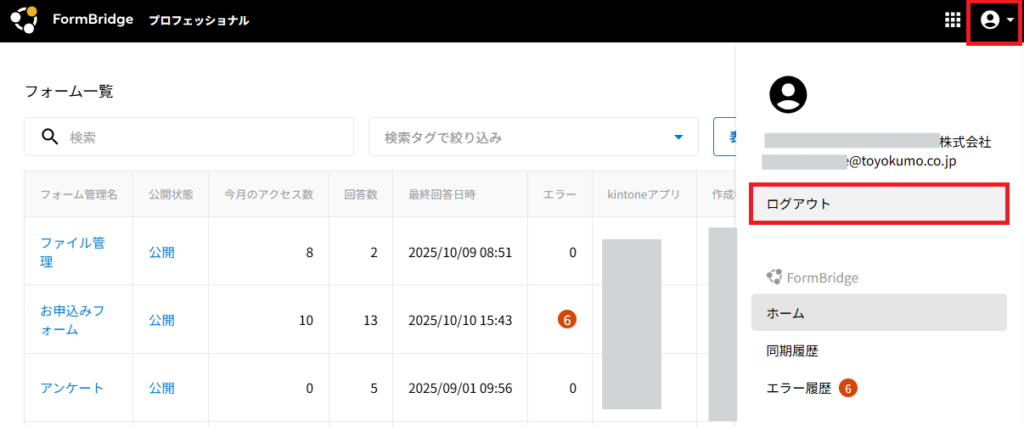Click the user account icon in header
1024x426 pixels.
(x=990, y=20)
